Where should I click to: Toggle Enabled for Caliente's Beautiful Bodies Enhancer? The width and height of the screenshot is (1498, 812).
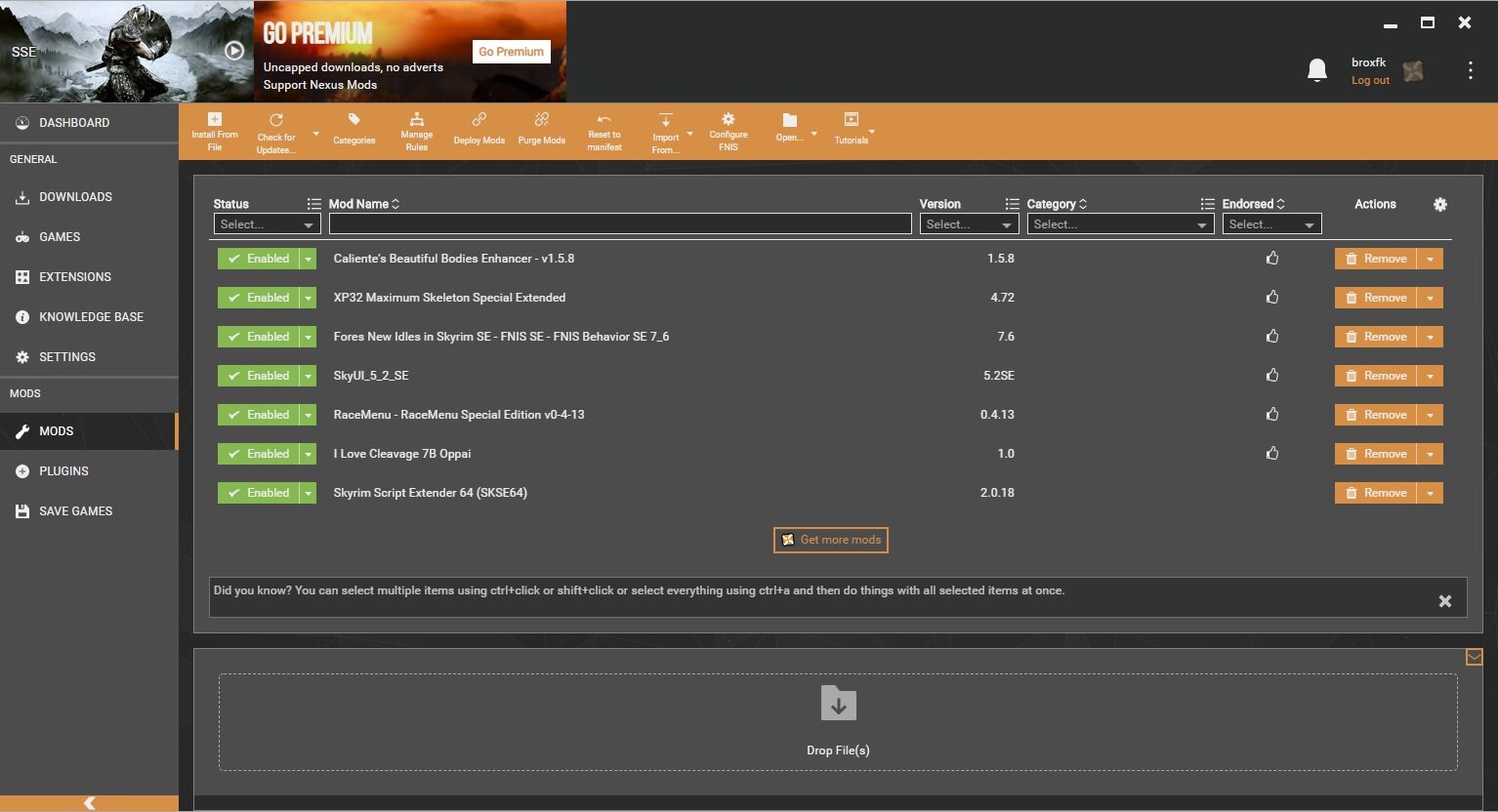[258, 259]
